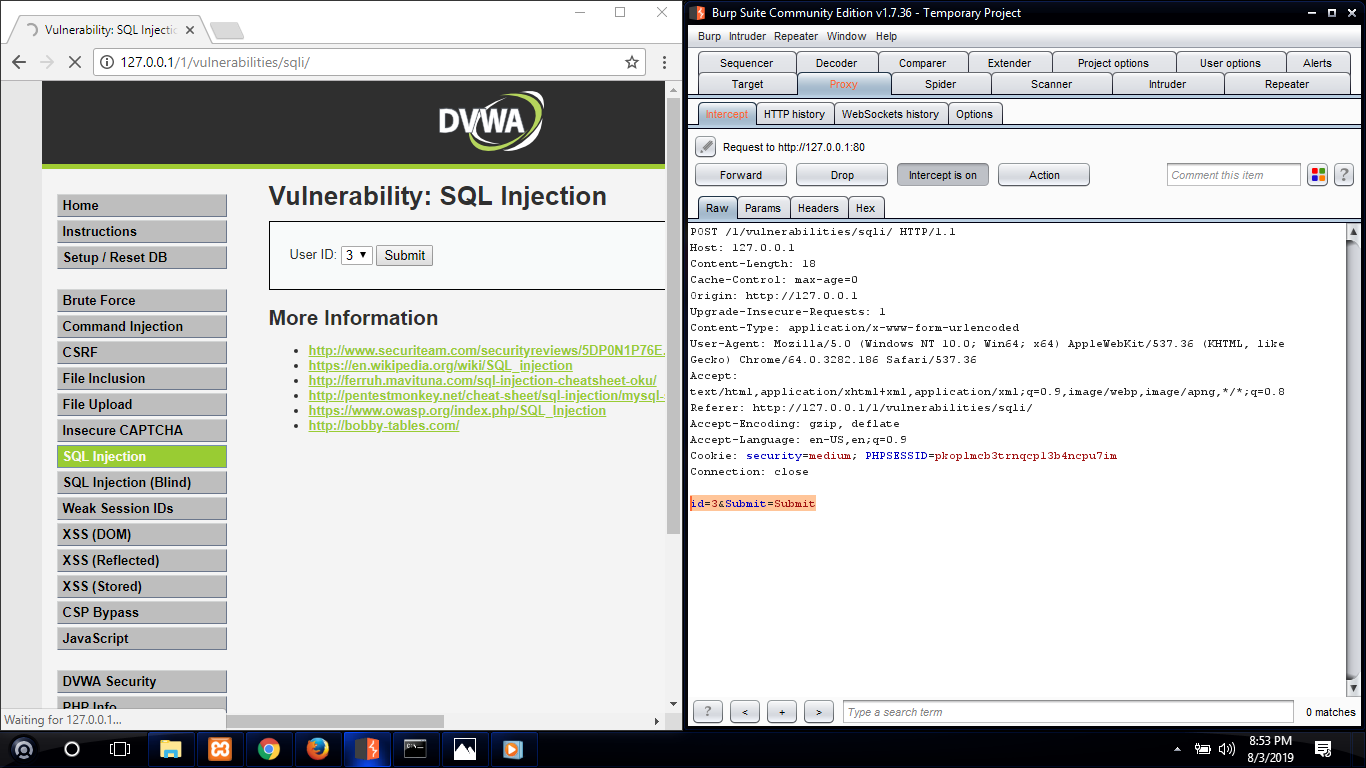
Task: Open the Help menu in Burp
Action: point(887,36)
